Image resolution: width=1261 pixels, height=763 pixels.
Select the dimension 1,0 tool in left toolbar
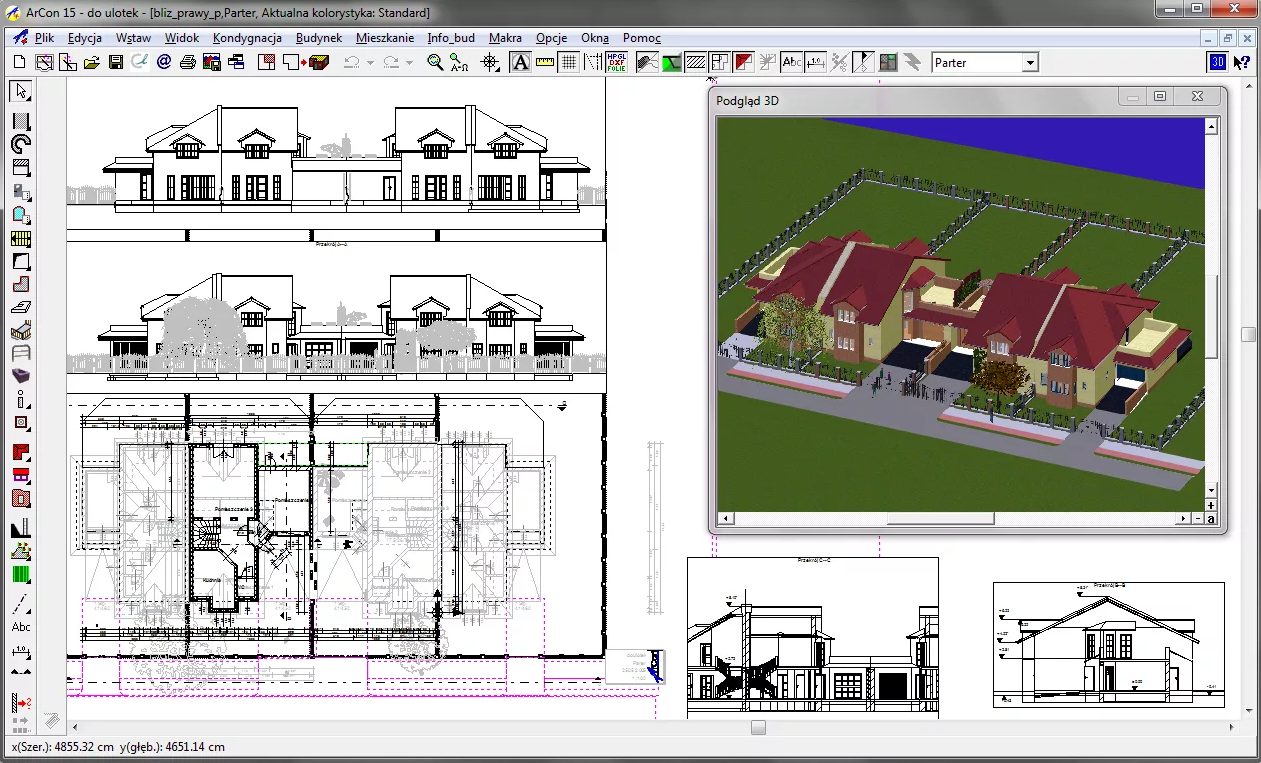click(21, 651)
